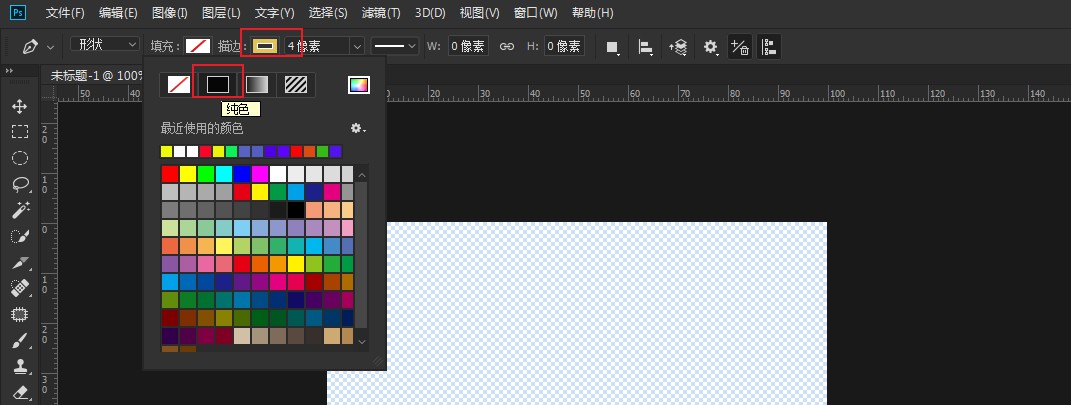Pick magenta swatch in first grid row
Viewport: 1071px width, 405px height.
pyautogui.click(x=260, y=173)
